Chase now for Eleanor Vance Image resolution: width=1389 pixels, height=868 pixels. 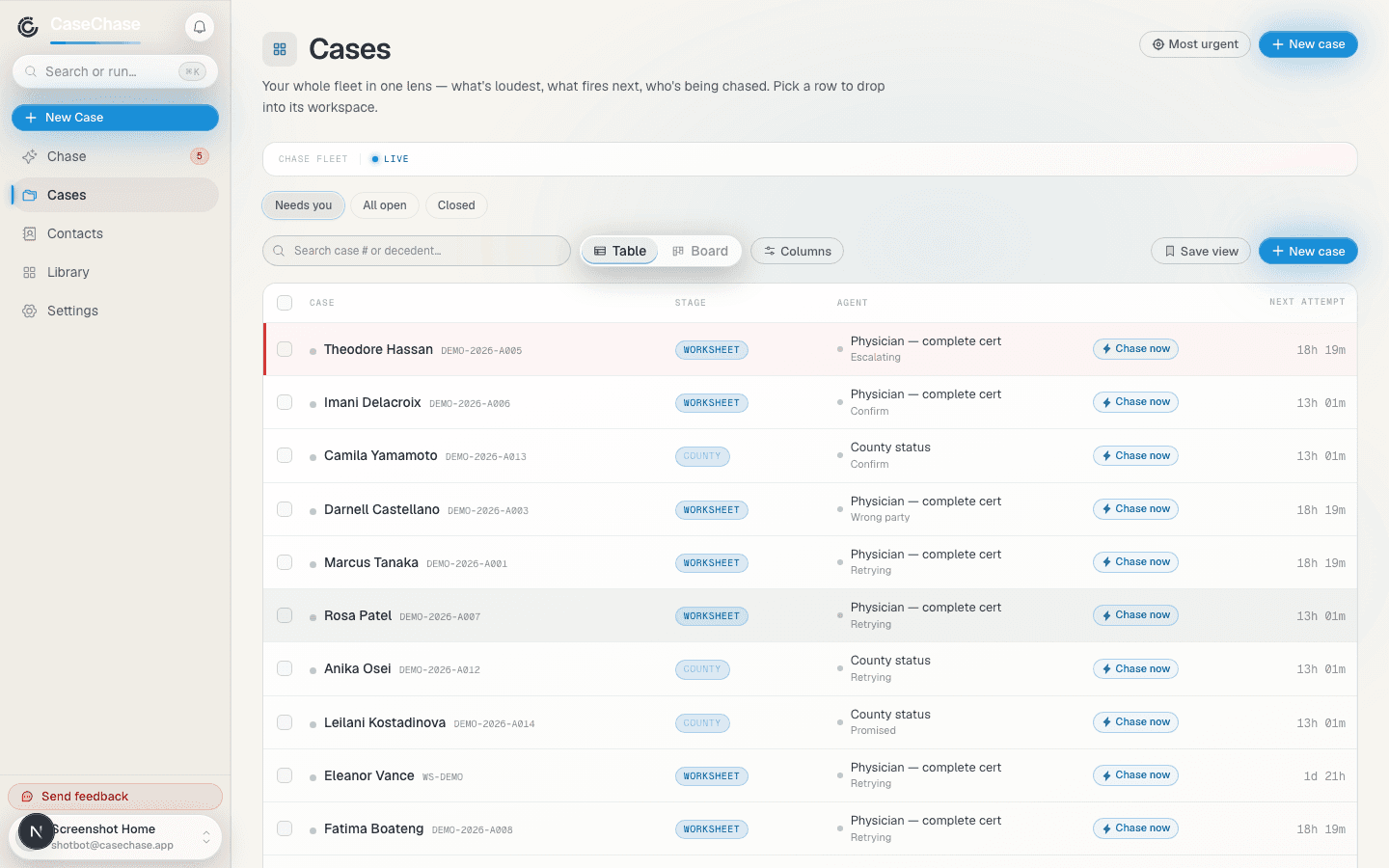[1135, 775]
